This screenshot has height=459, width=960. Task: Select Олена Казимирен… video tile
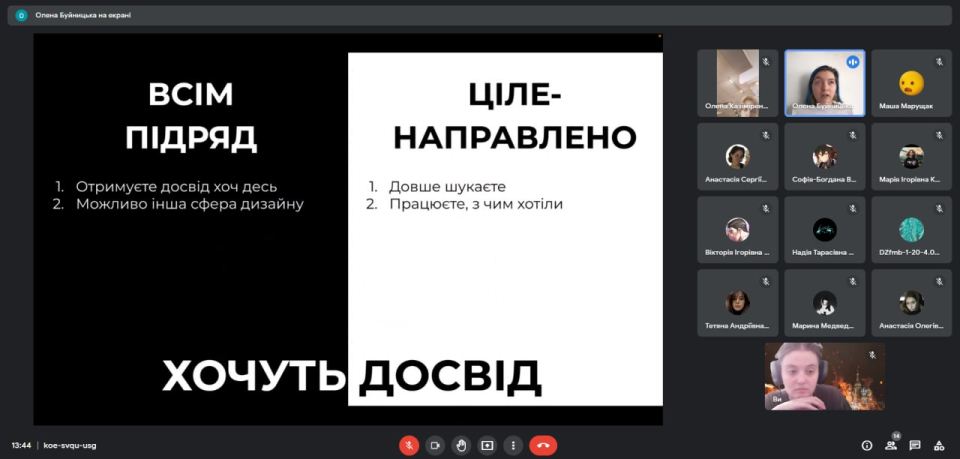tap(738, 83)
